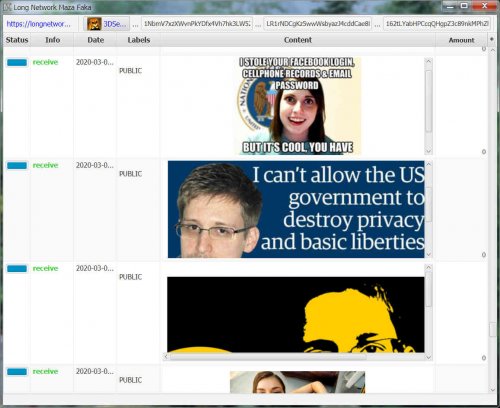
Task: Click the LR1rNDCgKz5ww address field
Action: click(318, 24)
